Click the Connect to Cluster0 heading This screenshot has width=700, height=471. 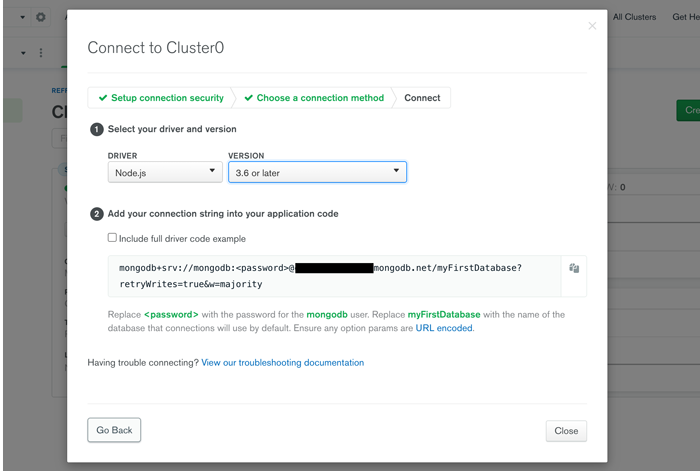pos(156,48)
